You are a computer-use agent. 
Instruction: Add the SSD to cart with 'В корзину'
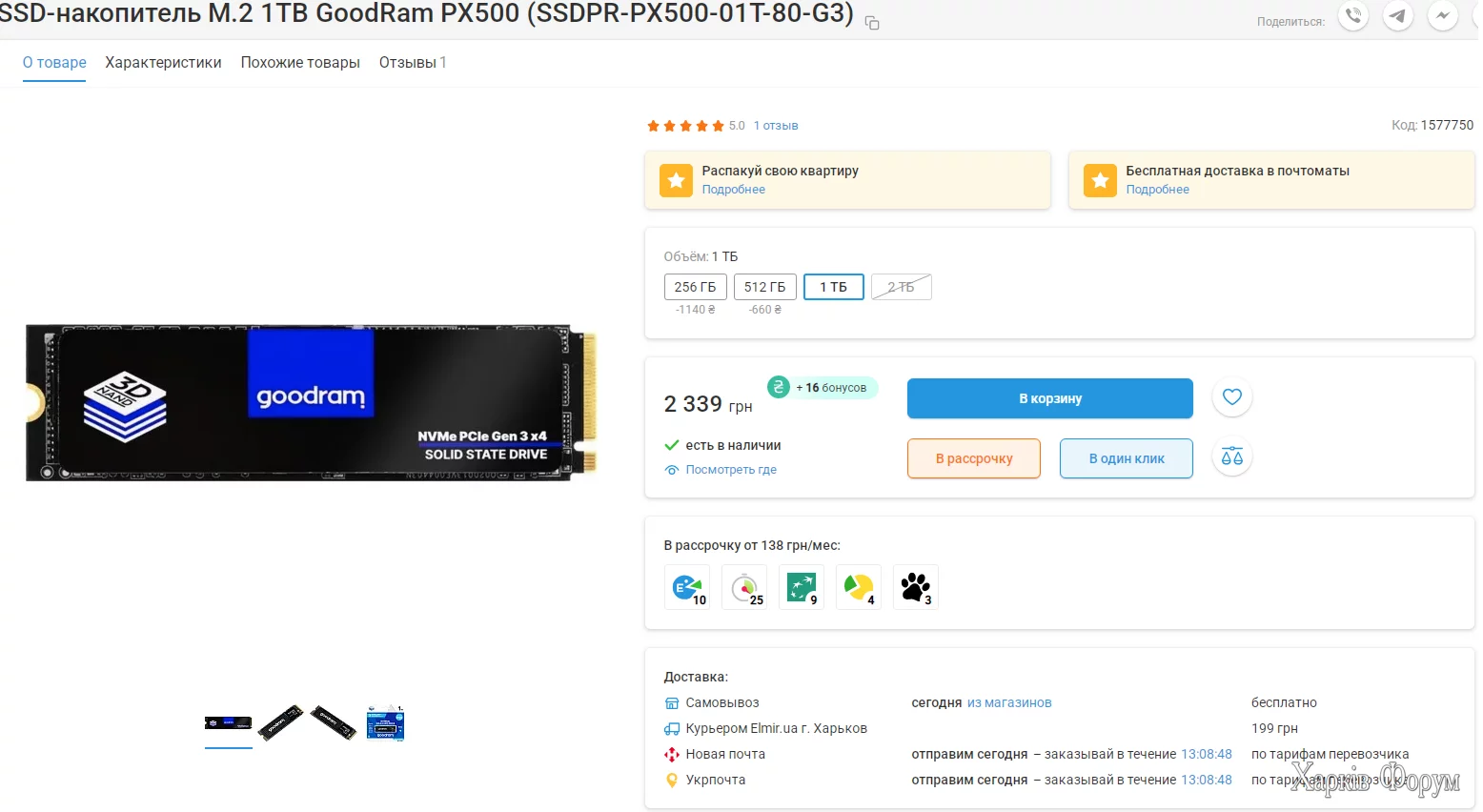[x=1050, y=398]
